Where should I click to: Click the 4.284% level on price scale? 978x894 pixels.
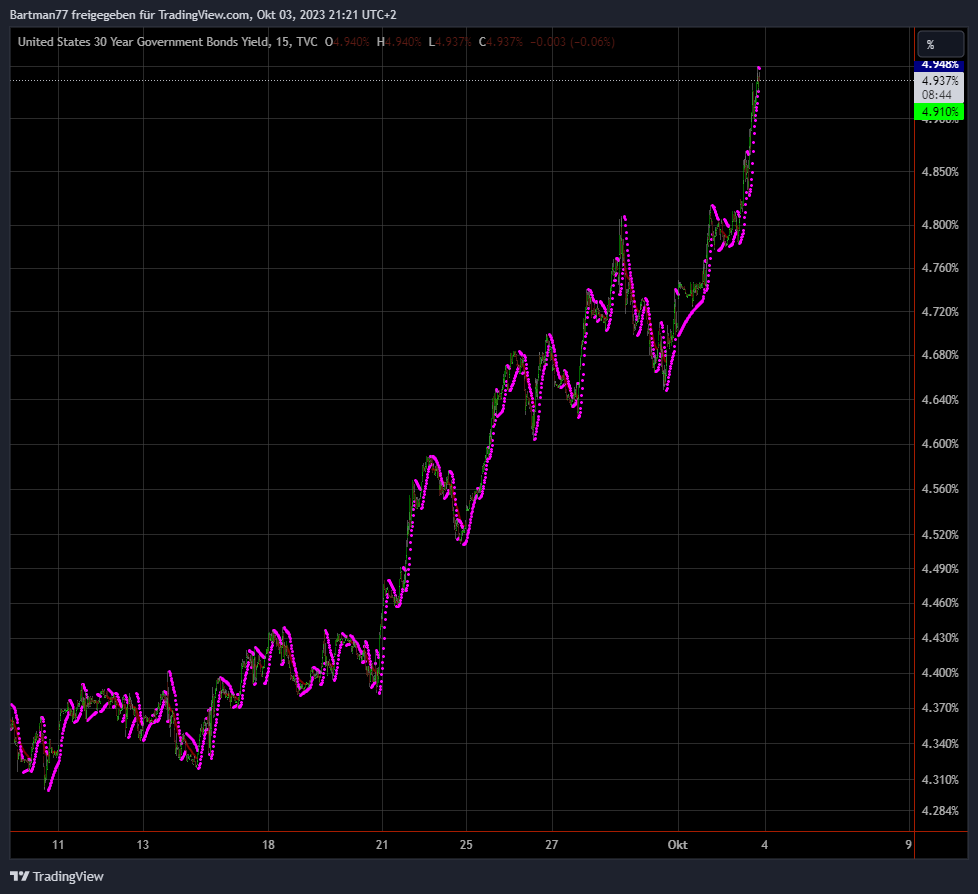(x=939, y=811)
